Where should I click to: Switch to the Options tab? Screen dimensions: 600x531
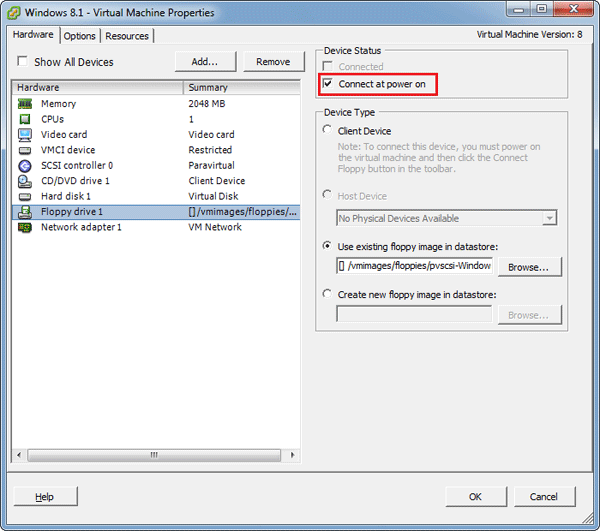[80, 36]
